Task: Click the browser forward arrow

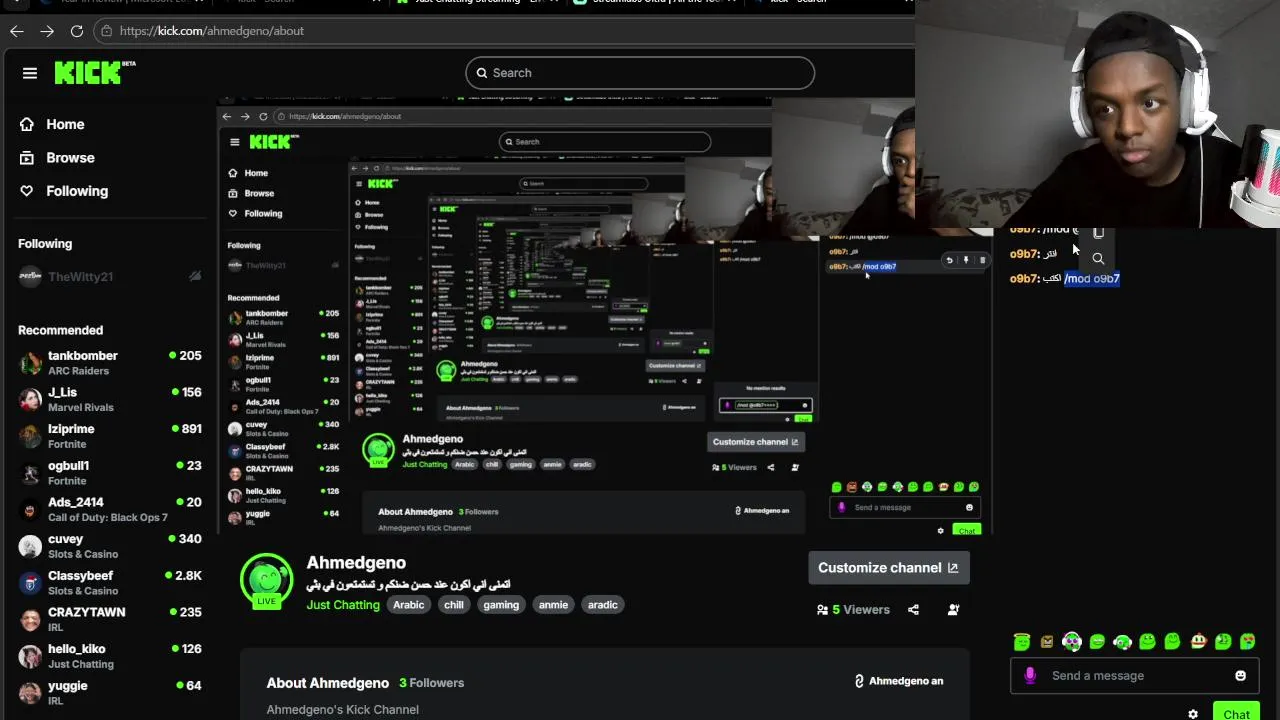Action: pos(47,31)
